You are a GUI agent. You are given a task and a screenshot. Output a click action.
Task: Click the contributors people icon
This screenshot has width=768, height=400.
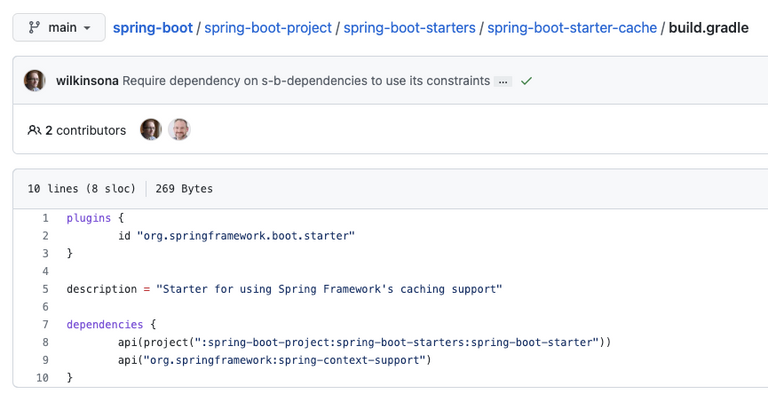point(34,130)
